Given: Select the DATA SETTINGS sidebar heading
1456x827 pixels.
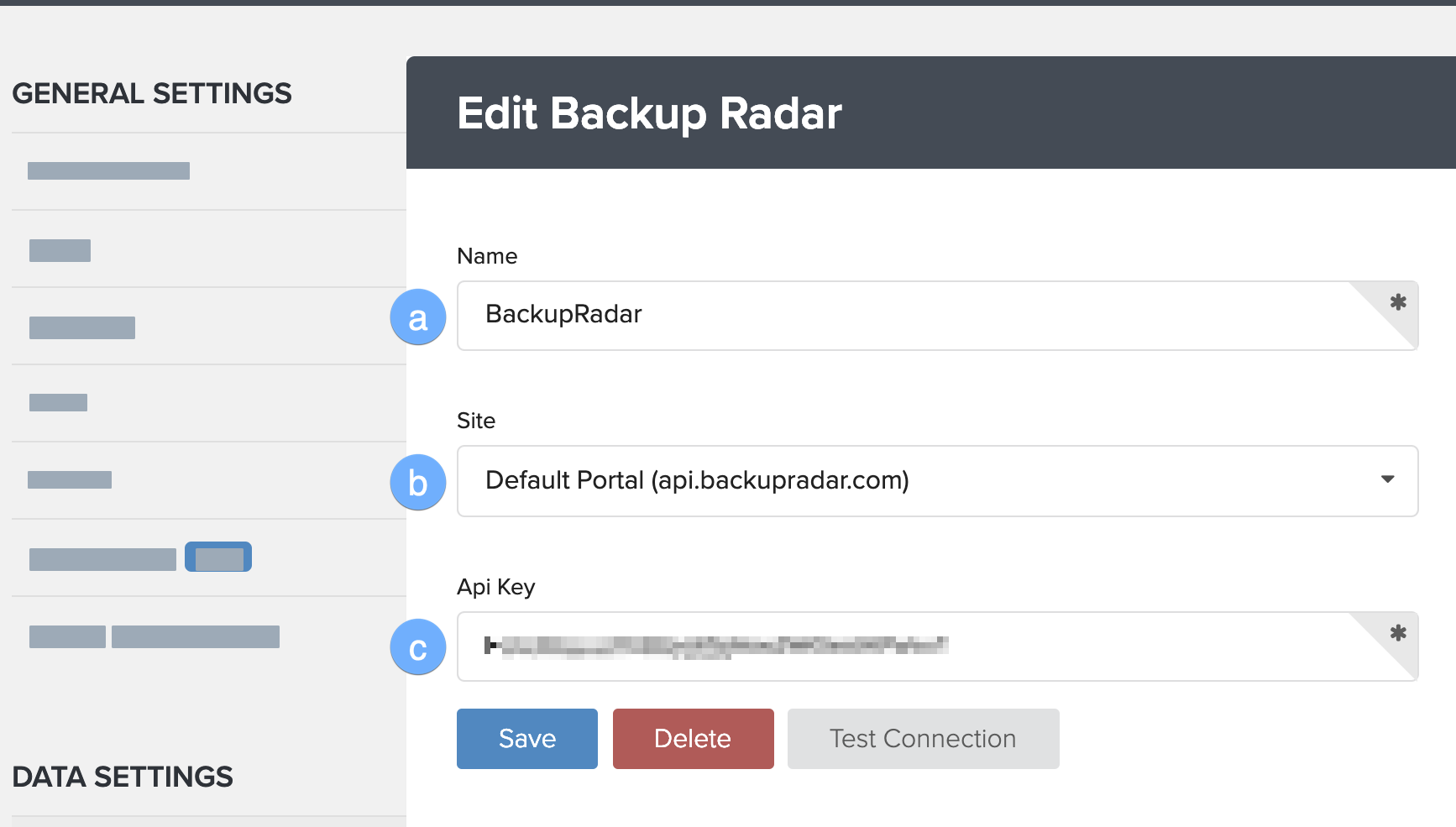Looking at the screenshot, I should coord(123,777).
